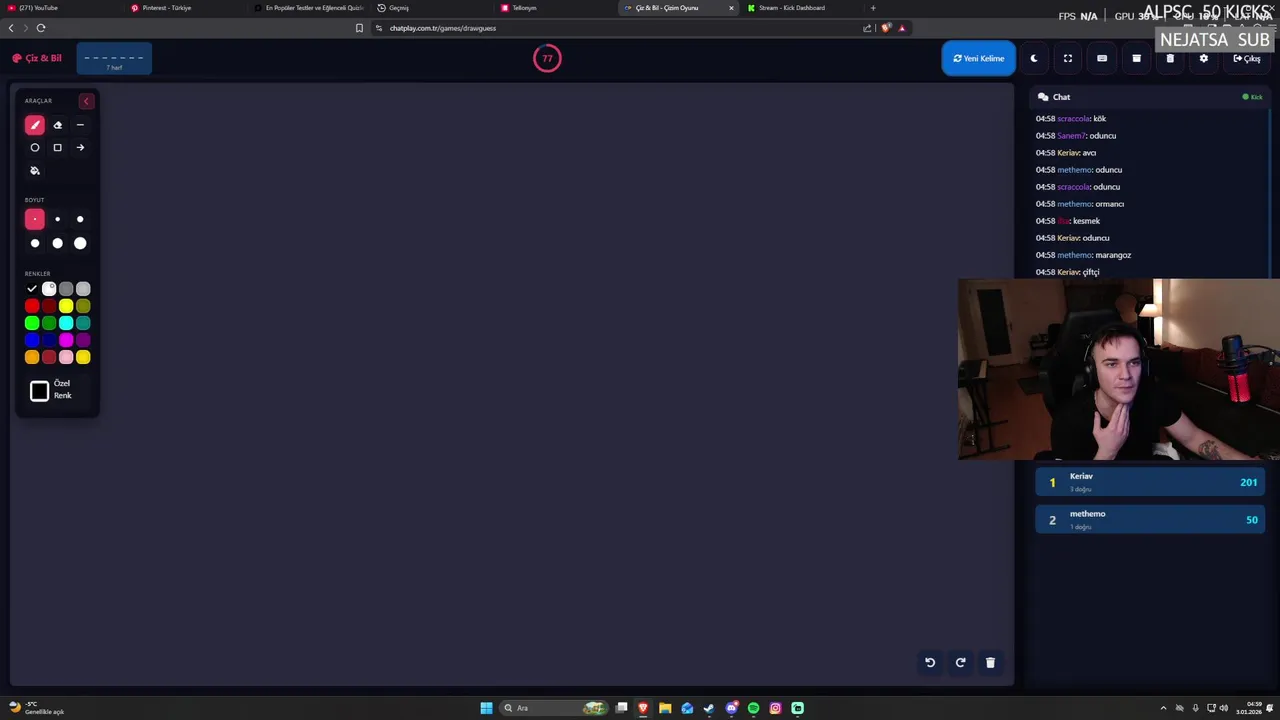
Task: Choose the largest brush size
Action: pos(80,243)
